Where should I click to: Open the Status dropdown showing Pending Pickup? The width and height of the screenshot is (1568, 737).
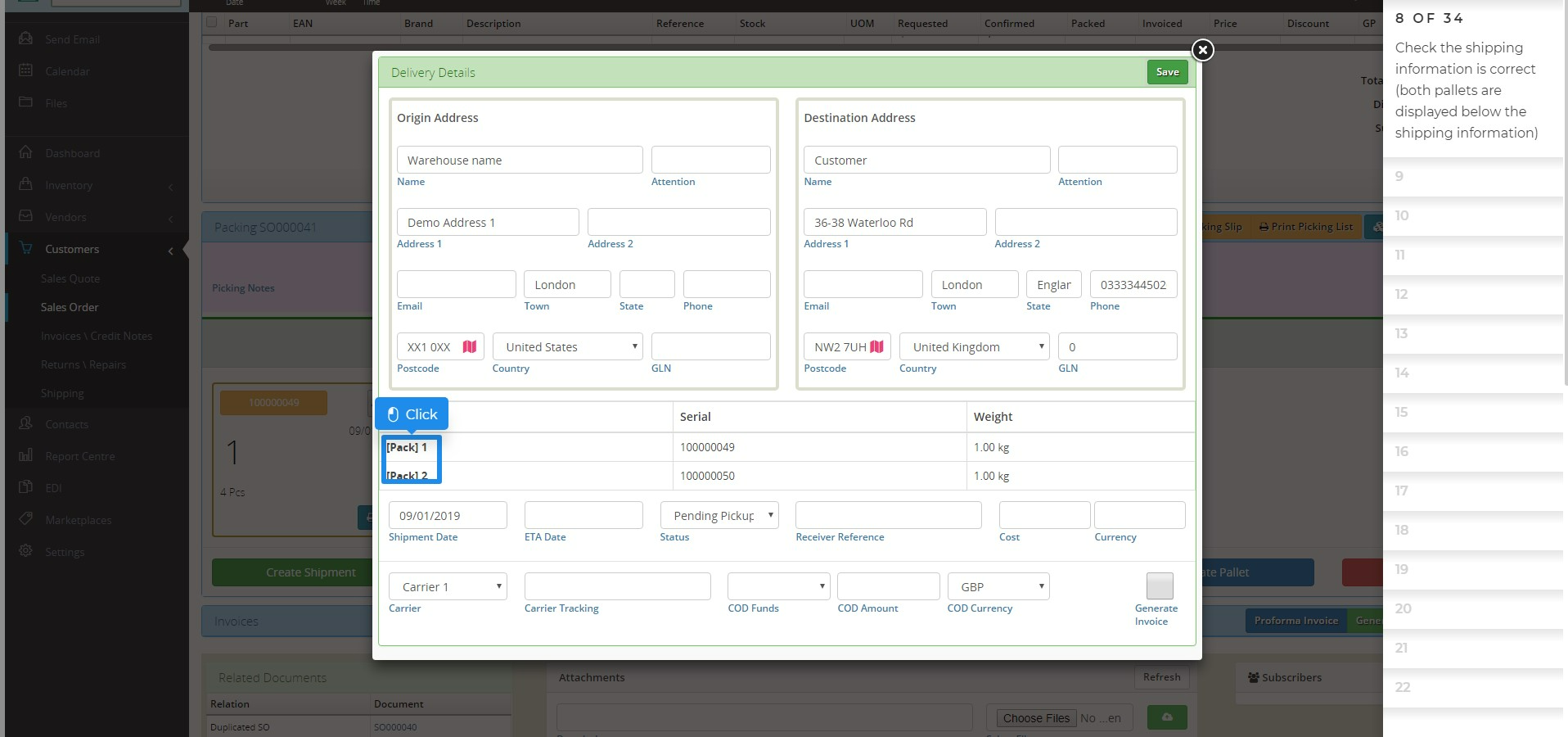coord(719,515)
